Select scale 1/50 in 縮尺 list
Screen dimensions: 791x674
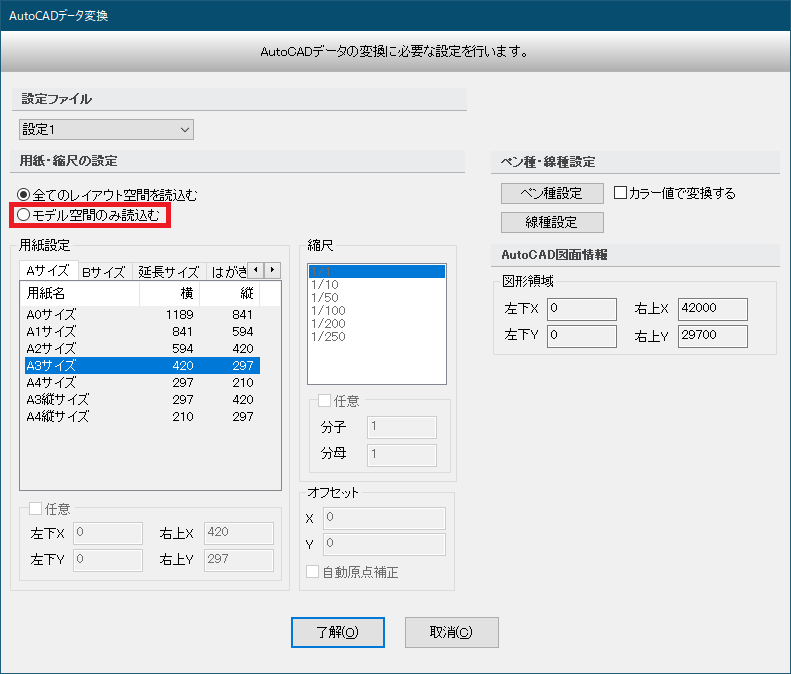coord(377,298)
